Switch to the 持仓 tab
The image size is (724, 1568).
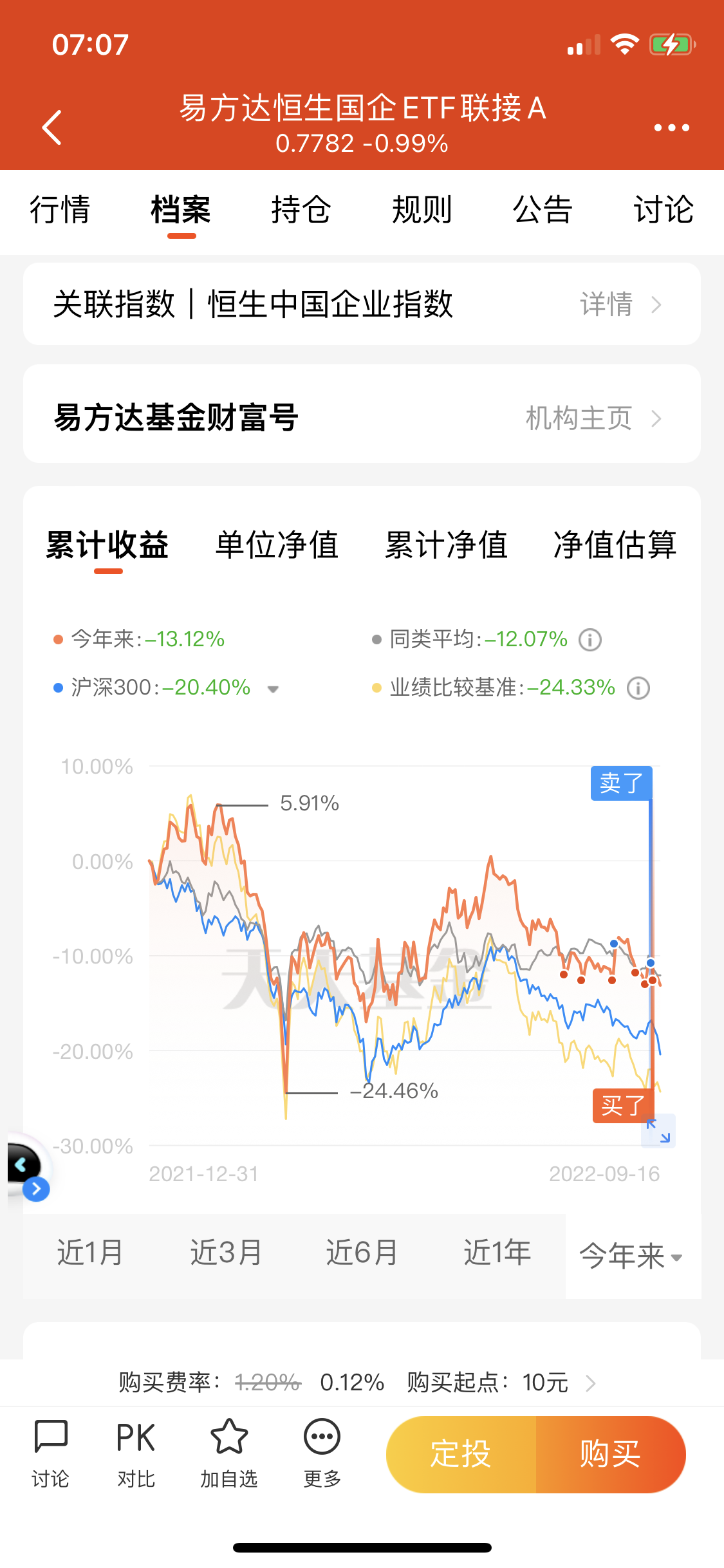301,210
